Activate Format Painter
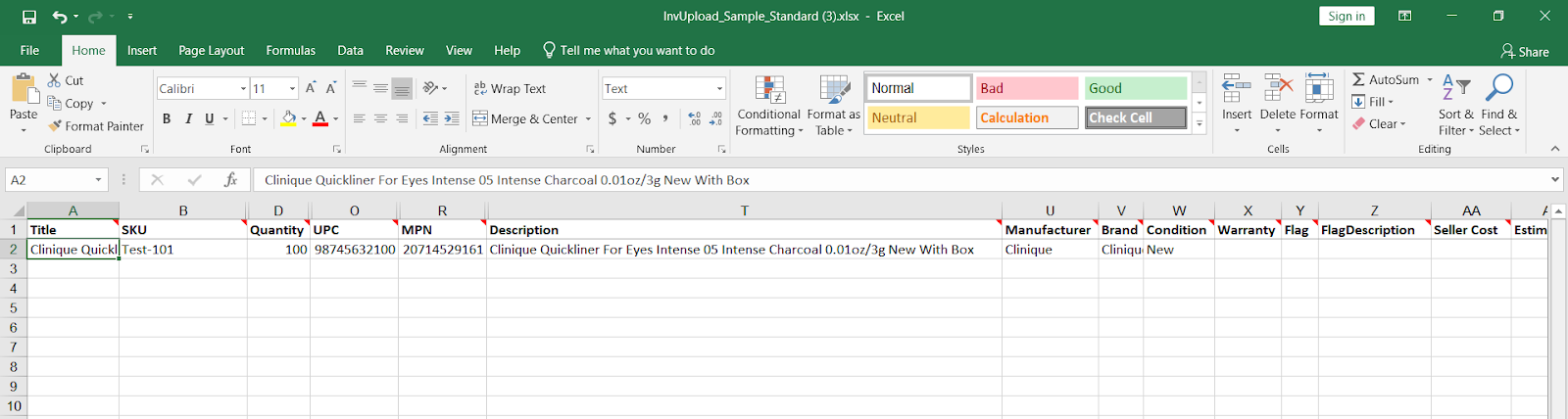 pyautogui.click(x=96, y=126)
